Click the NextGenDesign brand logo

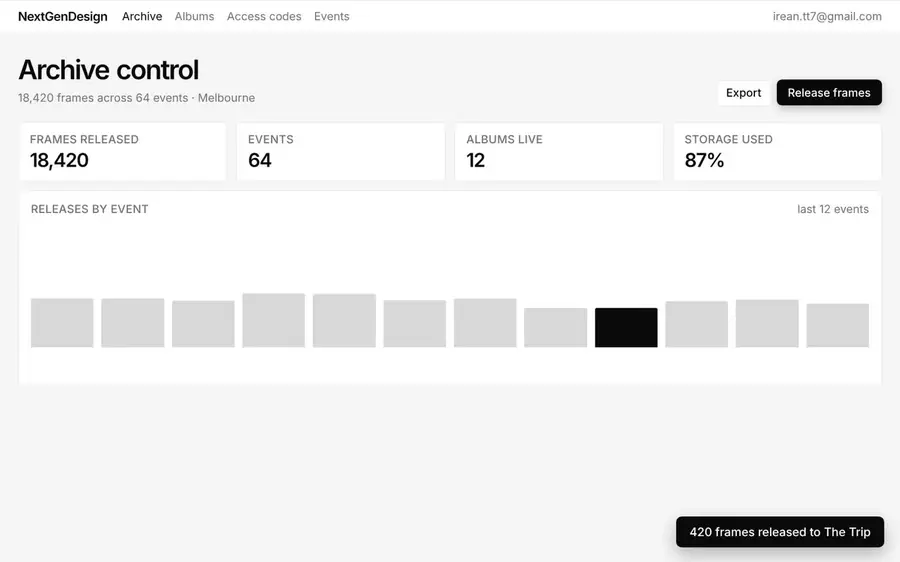click(x=63, y=16)
